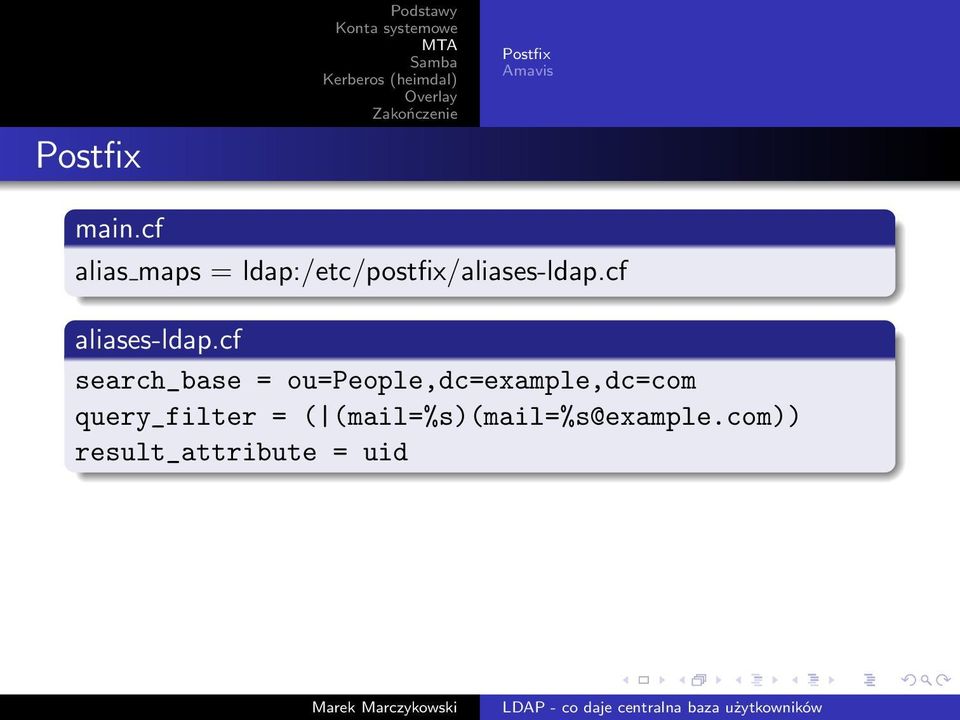Click the alias_maps configuration line
The width and height of the screenshot is (960, 720).
pos(351,271)
